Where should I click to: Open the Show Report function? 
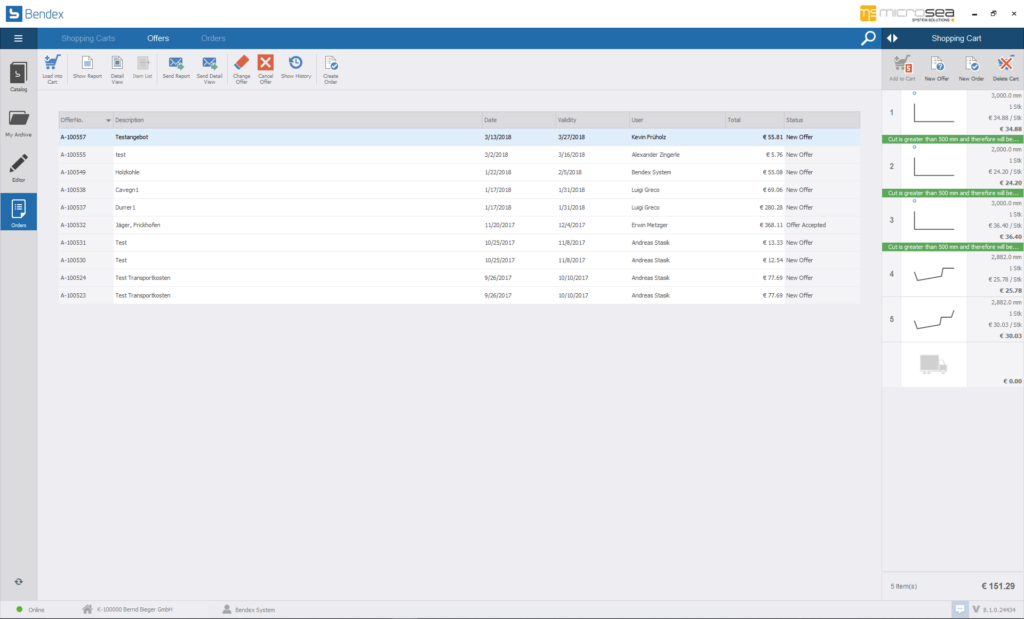85,66
